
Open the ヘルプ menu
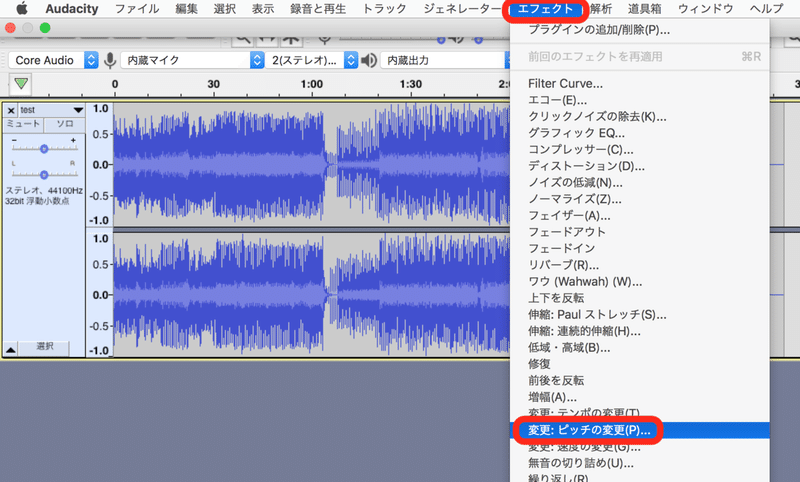(x=766, y=9)
